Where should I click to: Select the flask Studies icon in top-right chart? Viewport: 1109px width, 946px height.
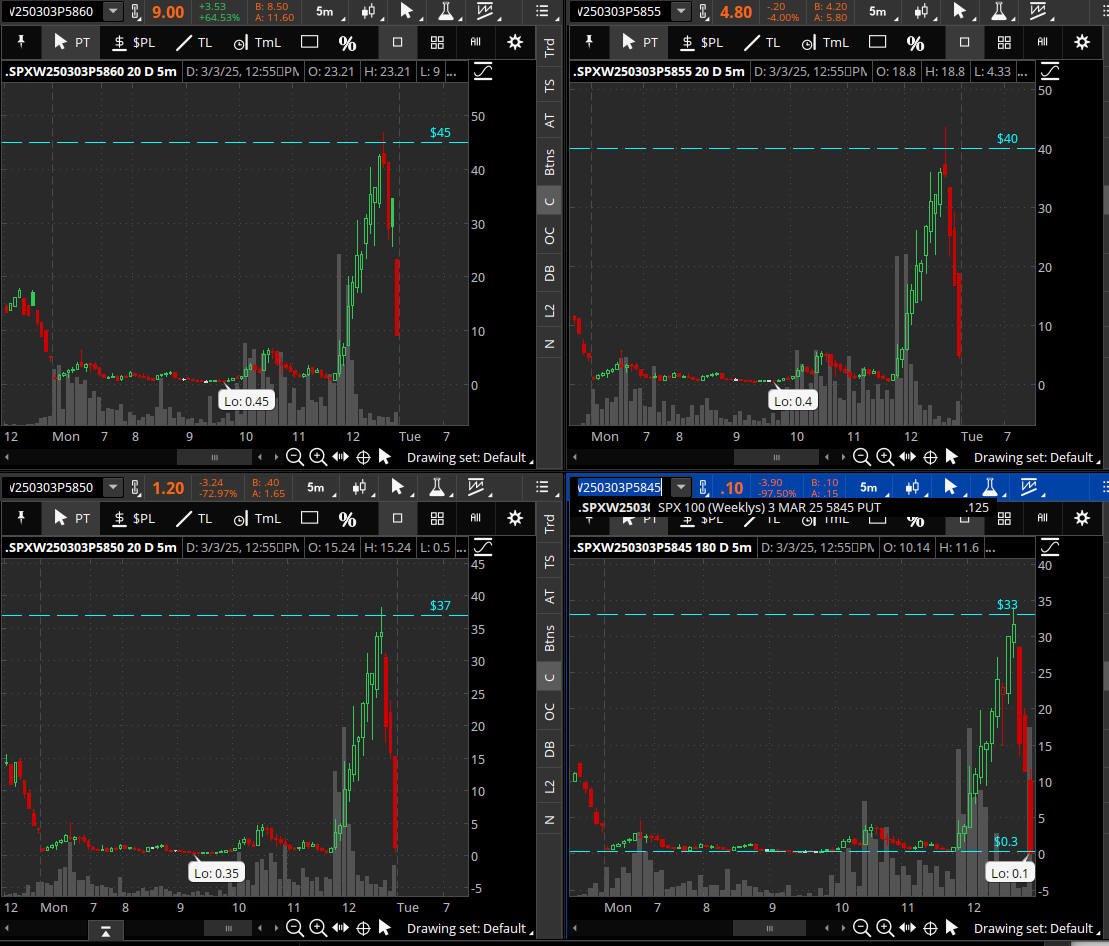coord(999,11)
